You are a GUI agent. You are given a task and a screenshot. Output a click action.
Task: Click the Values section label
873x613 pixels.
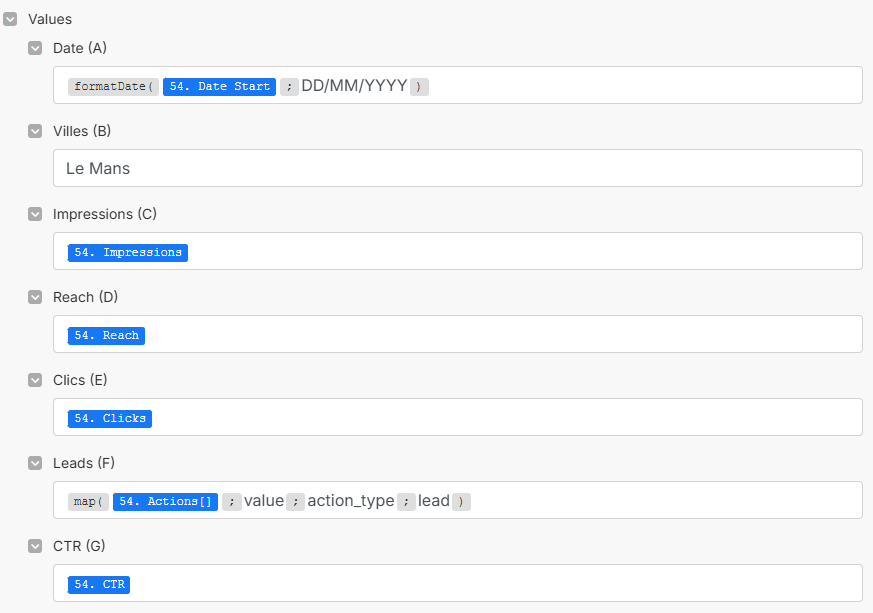[50, 19]
